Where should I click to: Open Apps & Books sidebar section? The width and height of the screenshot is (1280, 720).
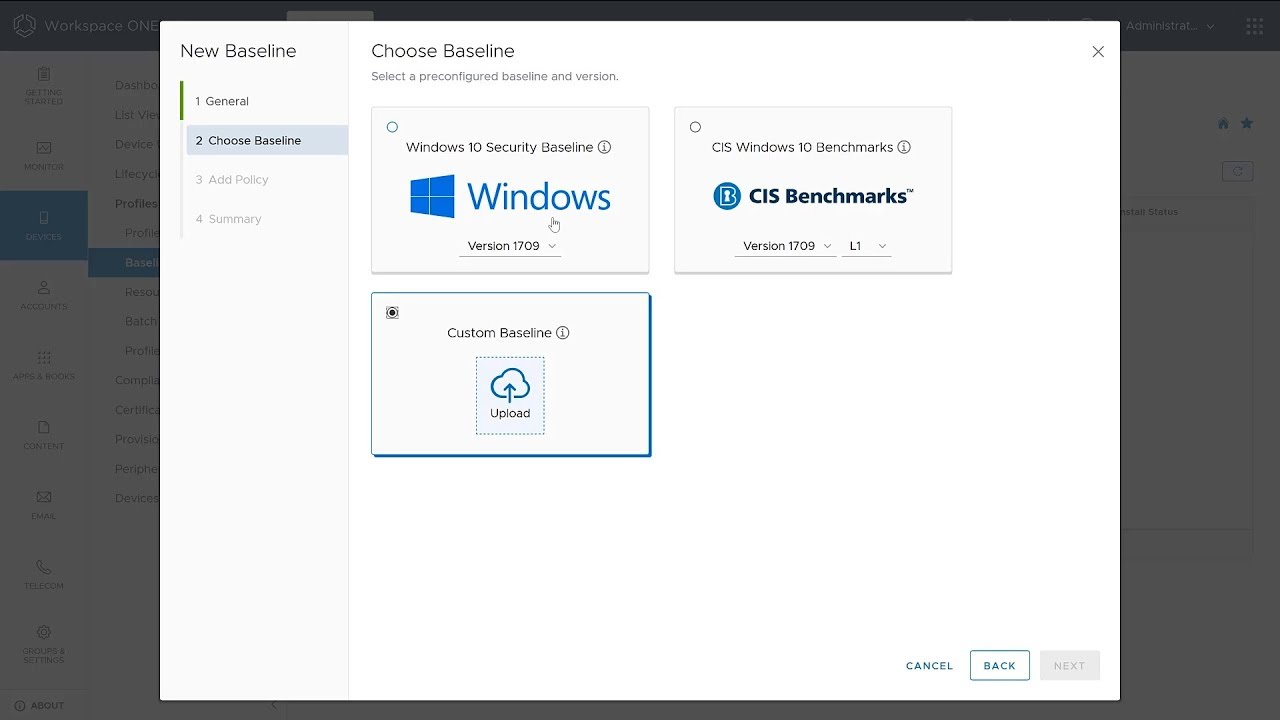click(44, 365)
